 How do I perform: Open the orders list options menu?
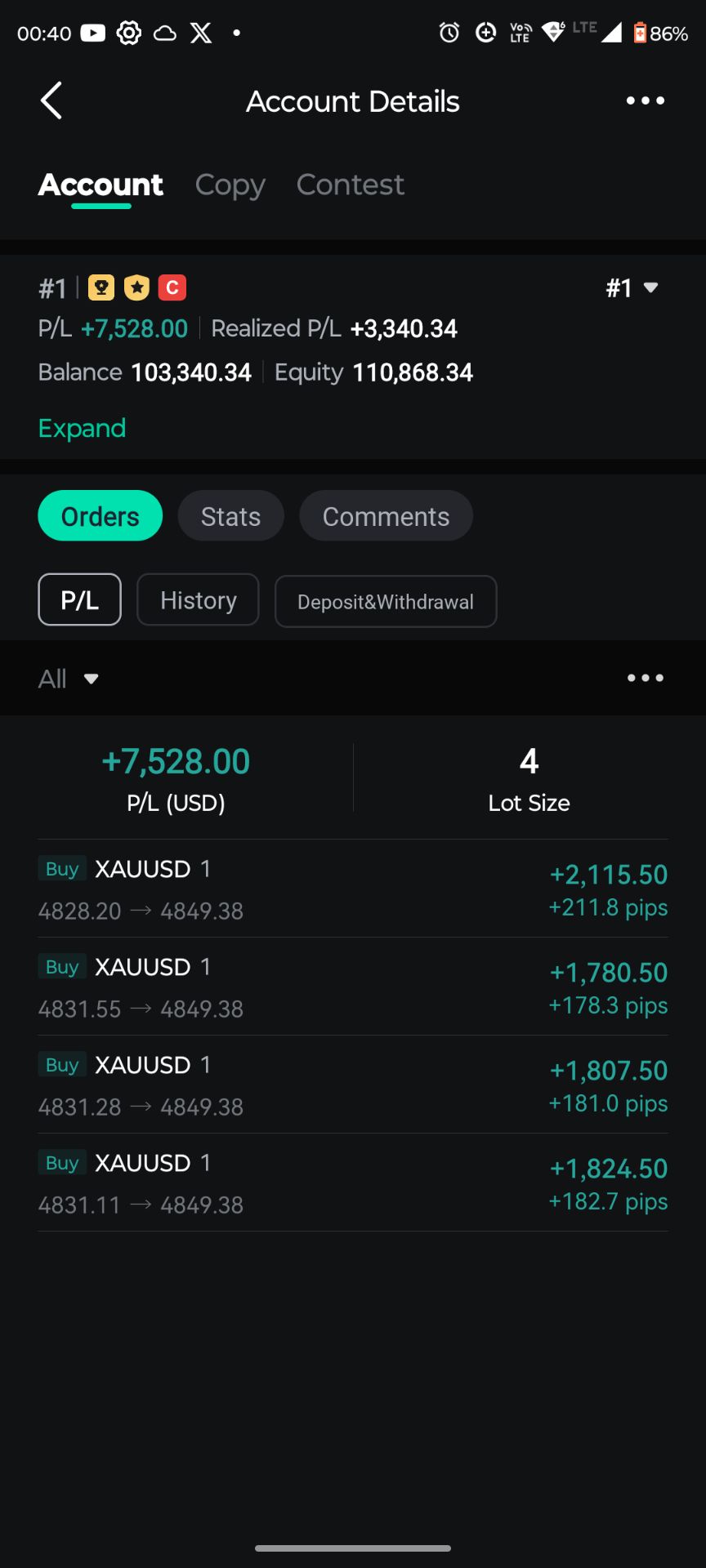pos(645,678)
